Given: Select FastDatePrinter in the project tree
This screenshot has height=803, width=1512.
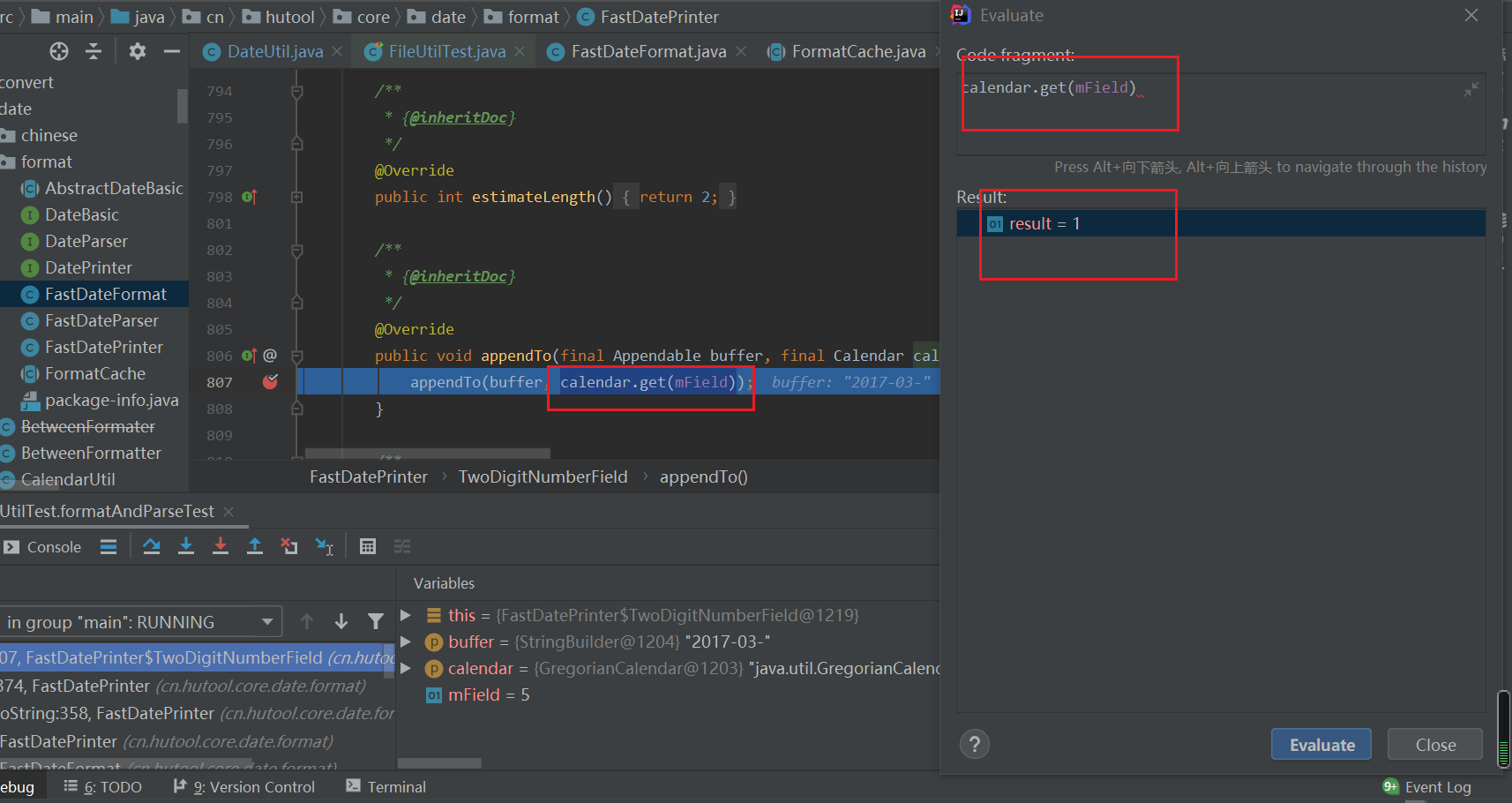Looking at the screenshot, I should click(x=104, y=347).
